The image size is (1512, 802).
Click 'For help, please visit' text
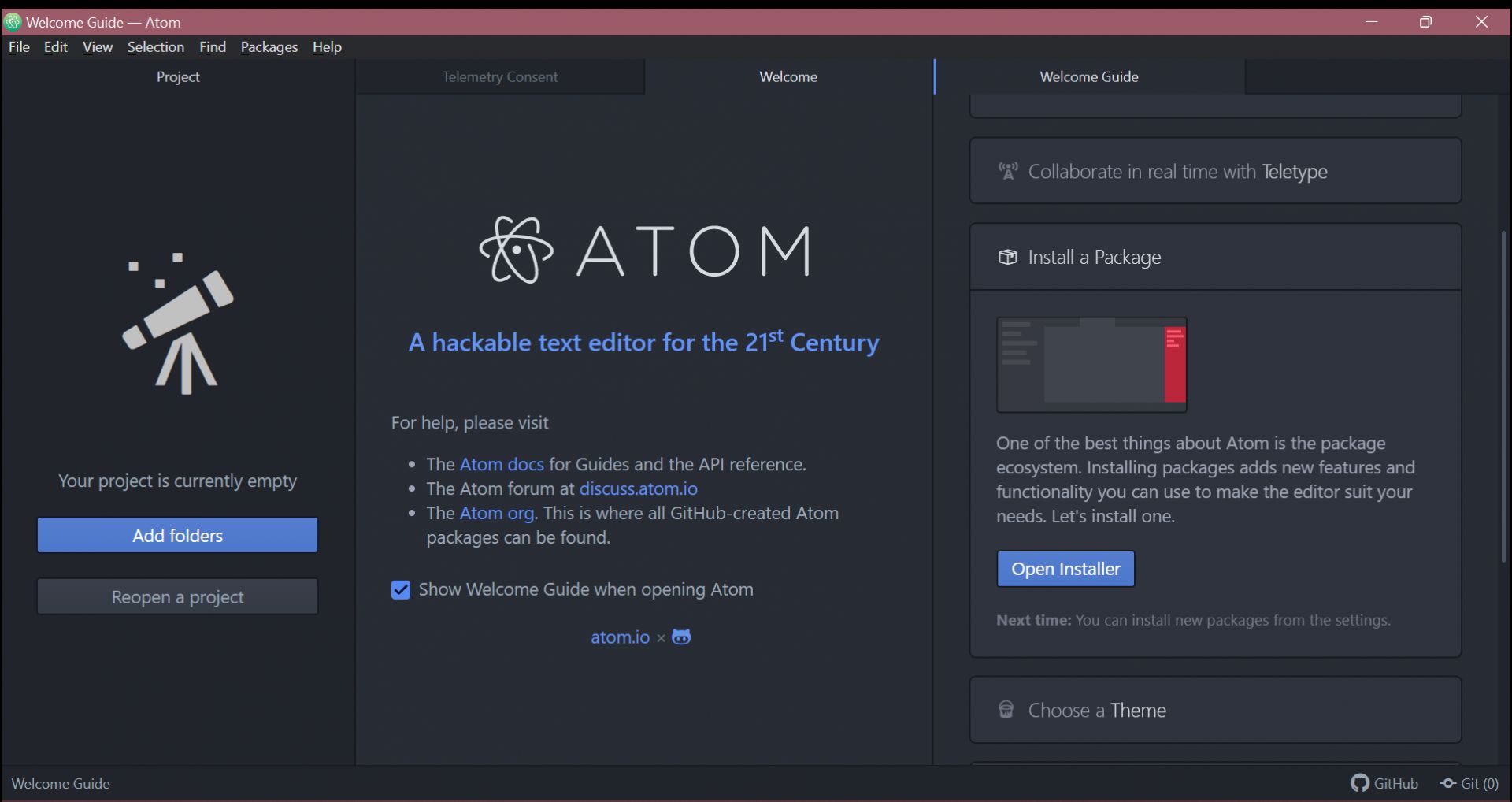click(x=470, y=423)
